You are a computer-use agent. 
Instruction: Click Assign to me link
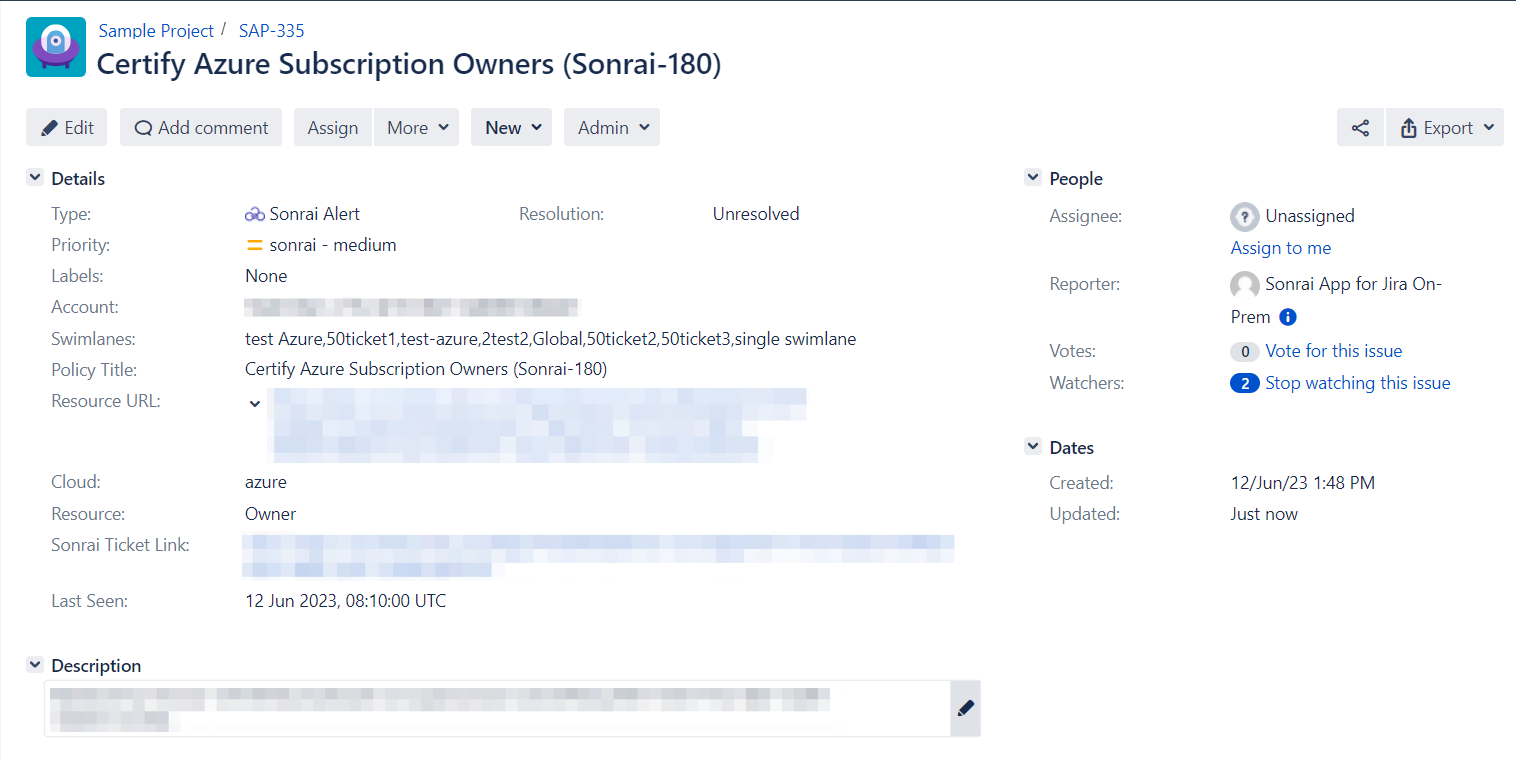point(1281,248)
